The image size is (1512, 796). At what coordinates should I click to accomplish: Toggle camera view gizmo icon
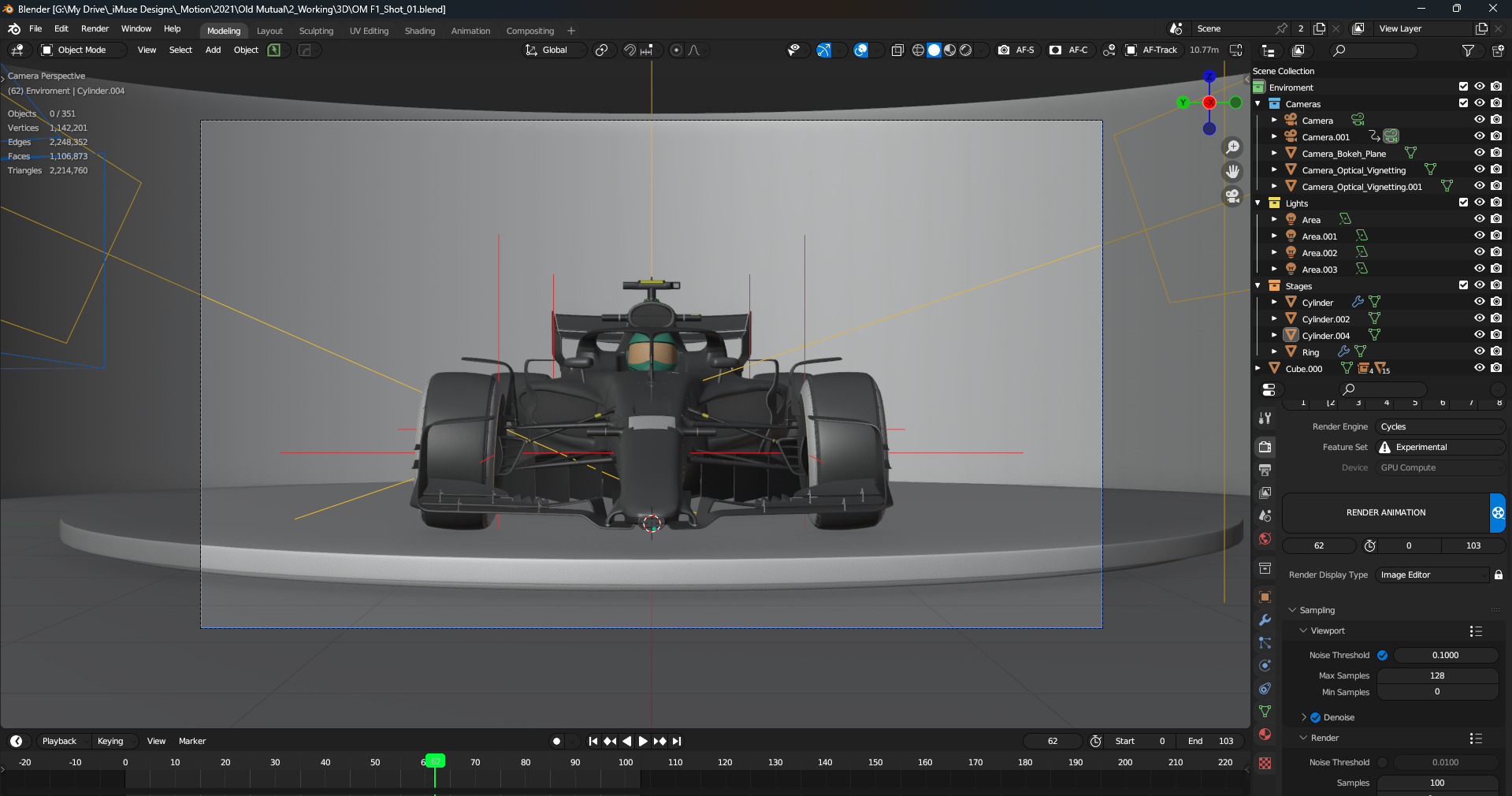(1232, 196)
